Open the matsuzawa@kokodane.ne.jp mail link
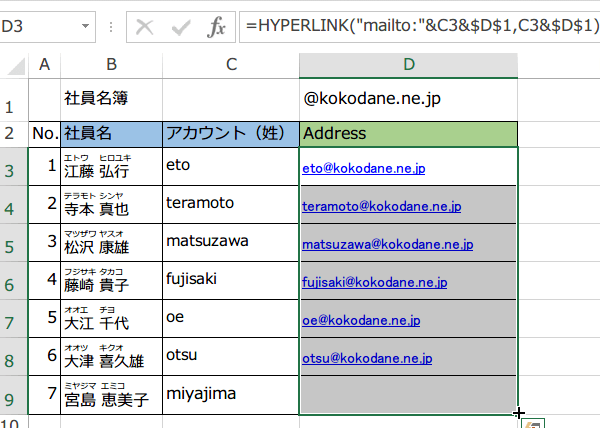 (388, 244)
